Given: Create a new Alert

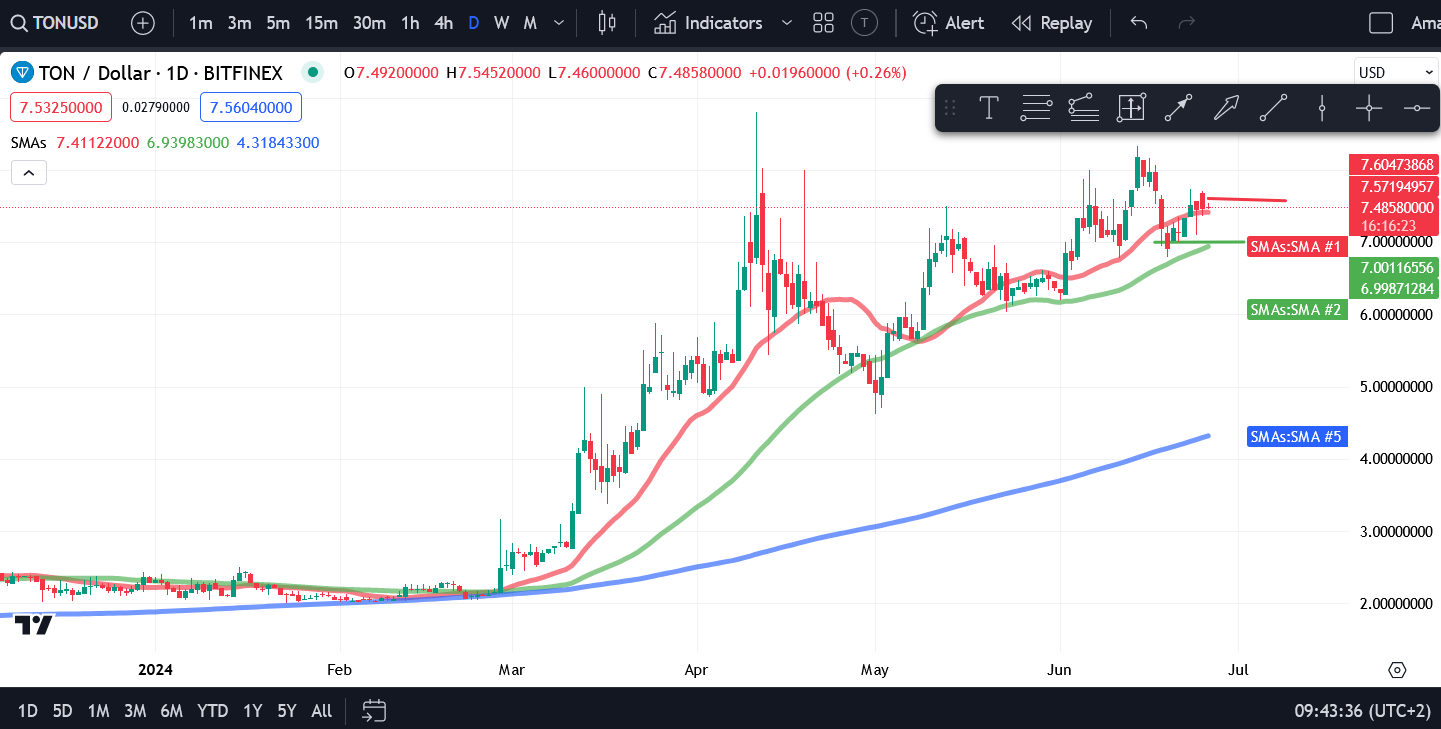Looking at the screenshot, I should pos(949,23).
